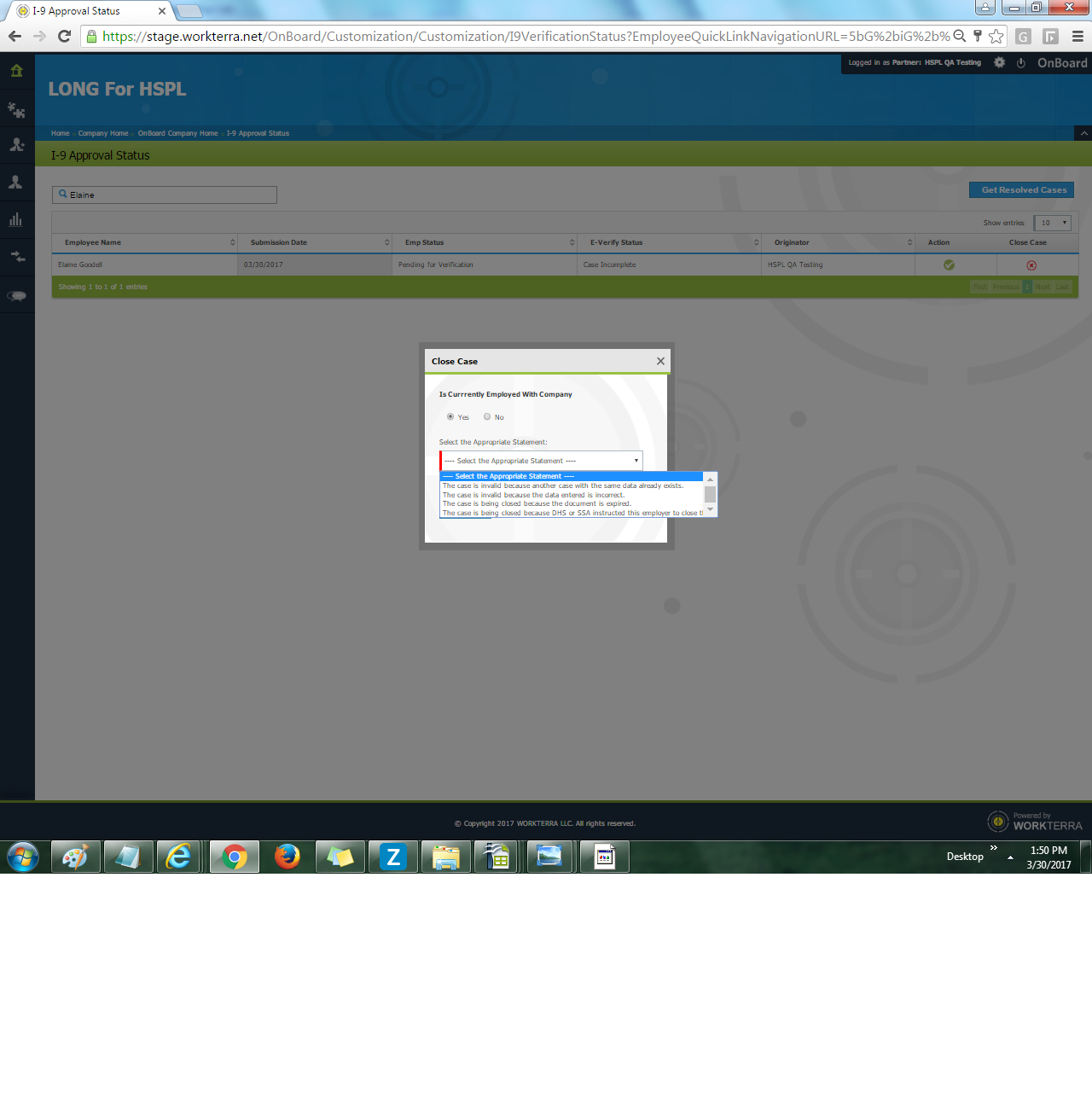
Task: Close the Close Case dialog with X
Action: click(660, 361)
